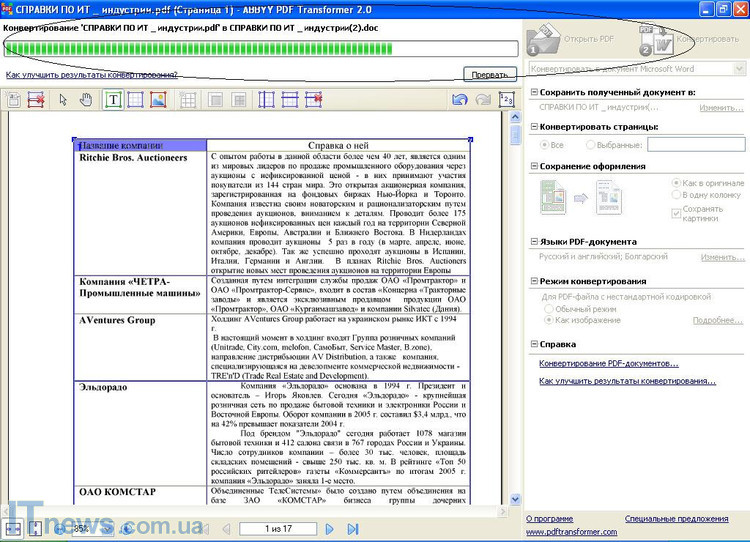Open top Как улучшить результаты конвертирования? link
The image size is (750, 542).
91,75
